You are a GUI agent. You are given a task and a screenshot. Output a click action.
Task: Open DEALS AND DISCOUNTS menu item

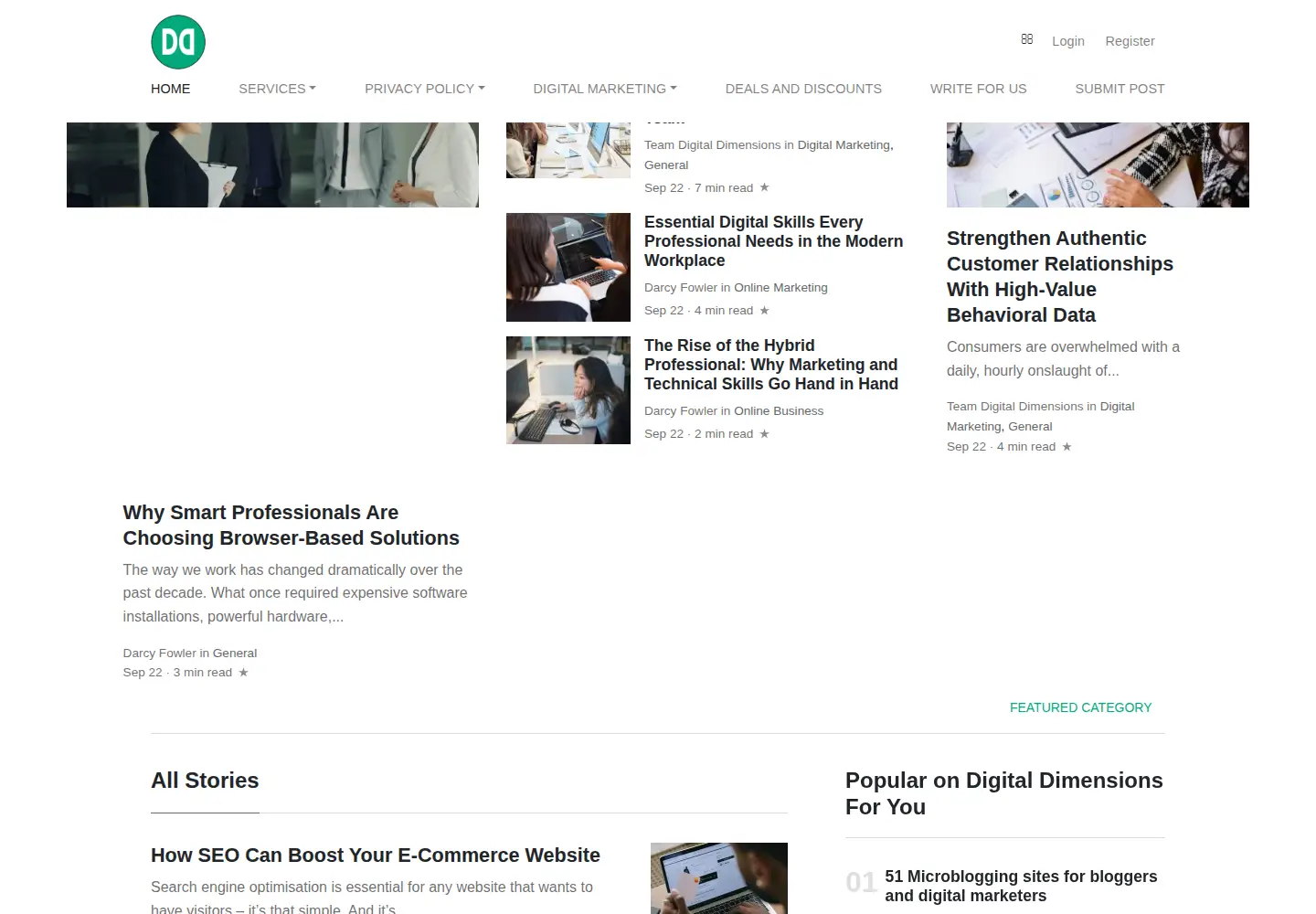[x=803, y=89]
